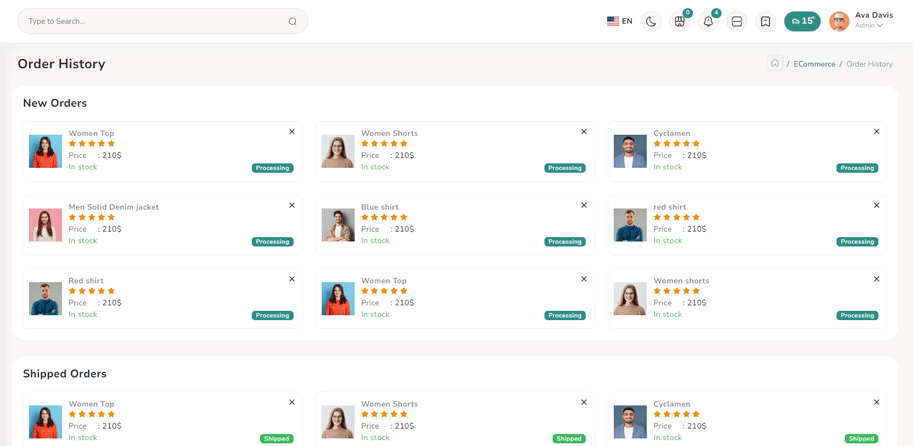Screen dimensions: 913x446
Task: Click the search magnifier icon
Action: pos(292,21)
